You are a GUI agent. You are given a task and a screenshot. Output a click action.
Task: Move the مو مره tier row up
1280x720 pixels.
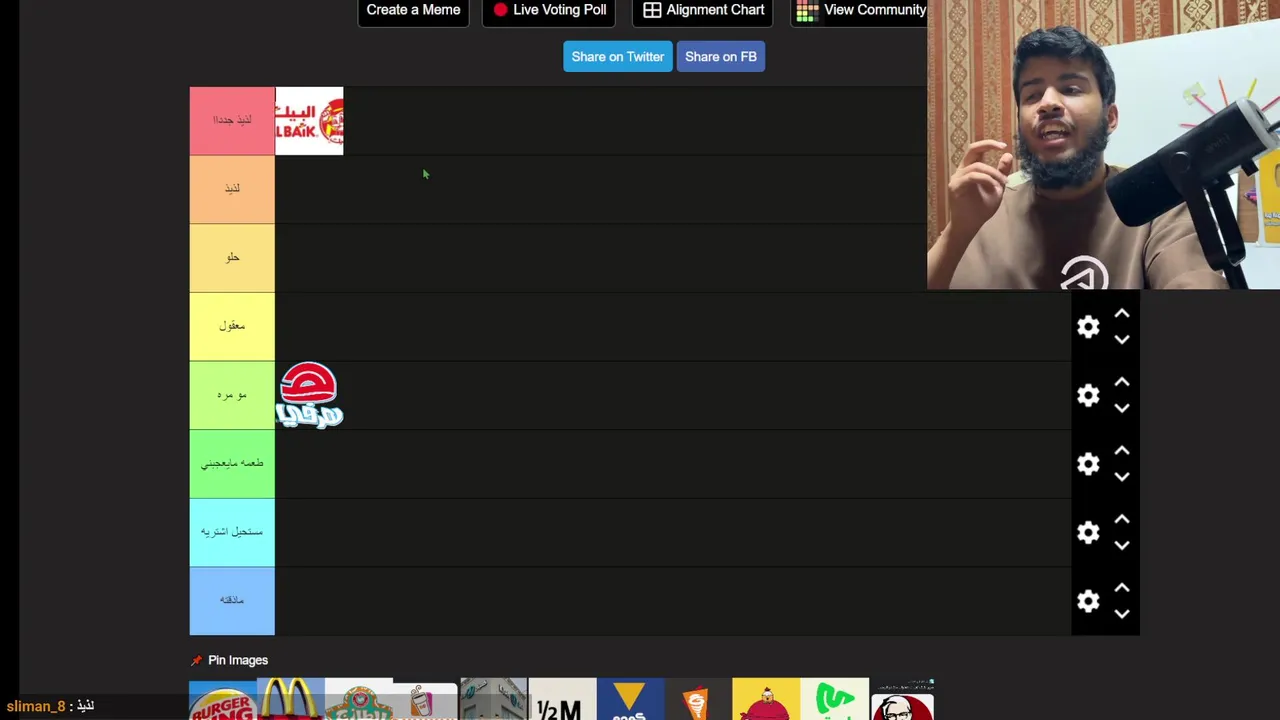click(1122, 383)
